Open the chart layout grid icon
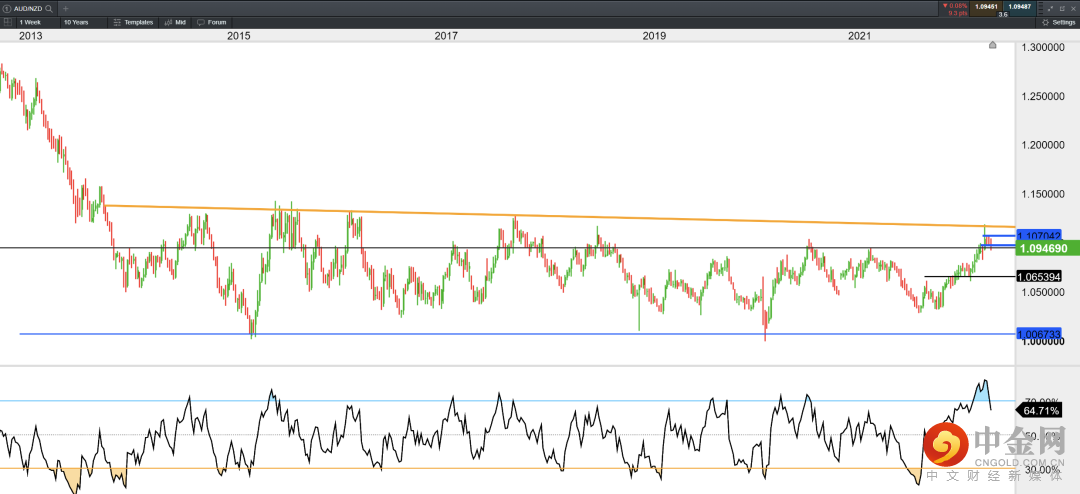 point(8,21)
